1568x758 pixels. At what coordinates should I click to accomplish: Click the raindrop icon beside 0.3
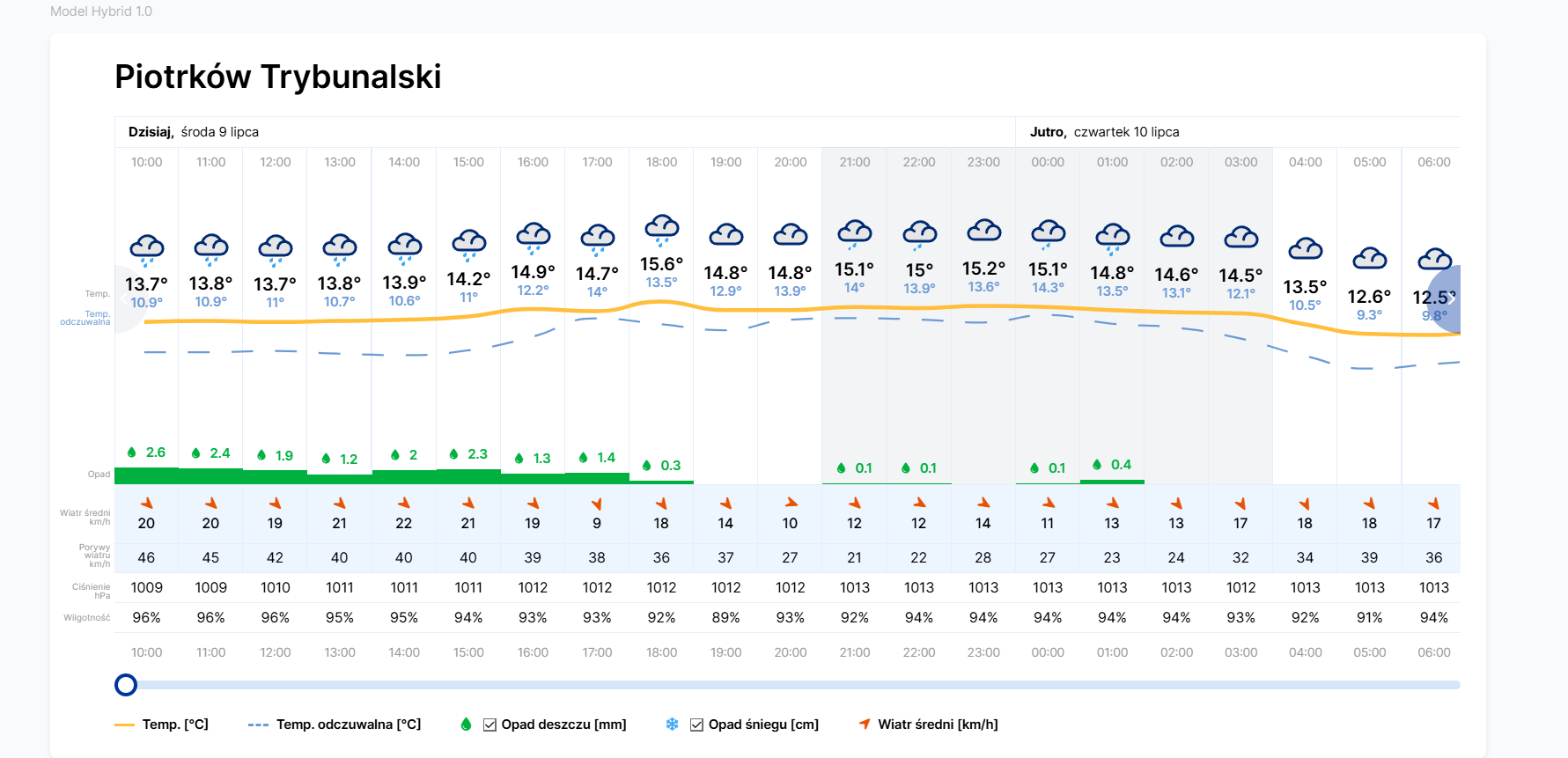[647, 466]
